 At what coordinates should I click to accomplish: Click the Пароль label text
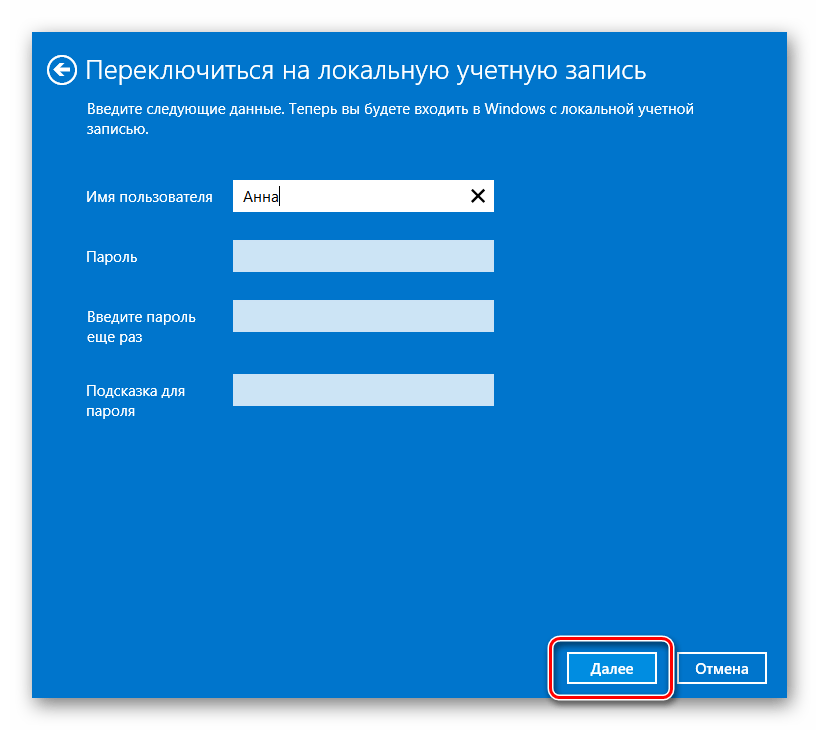tap(112, 257)
